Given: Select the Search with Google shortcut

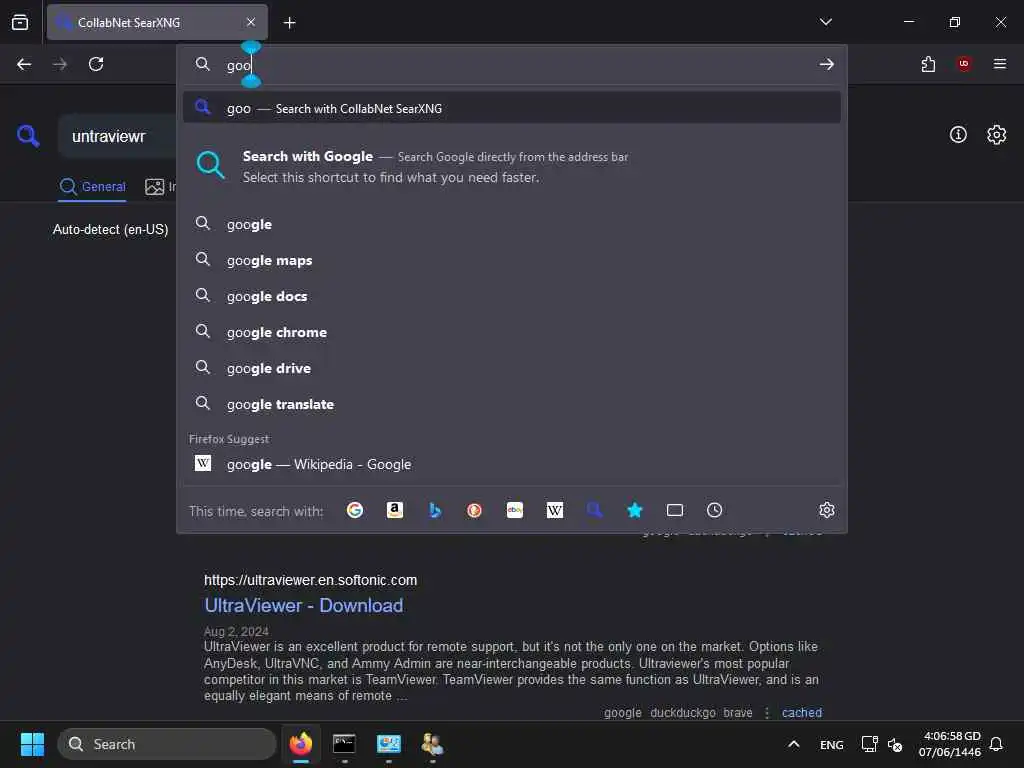Looking at the screenshot, I should point(512,167).
